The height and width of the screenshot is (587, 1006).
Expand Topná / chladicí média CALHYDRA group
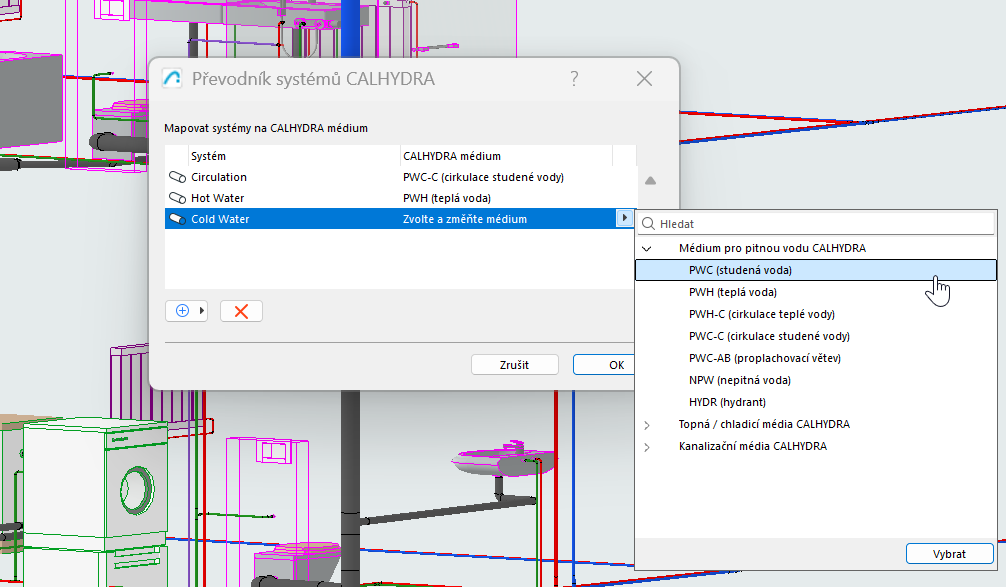click(647, 425)
